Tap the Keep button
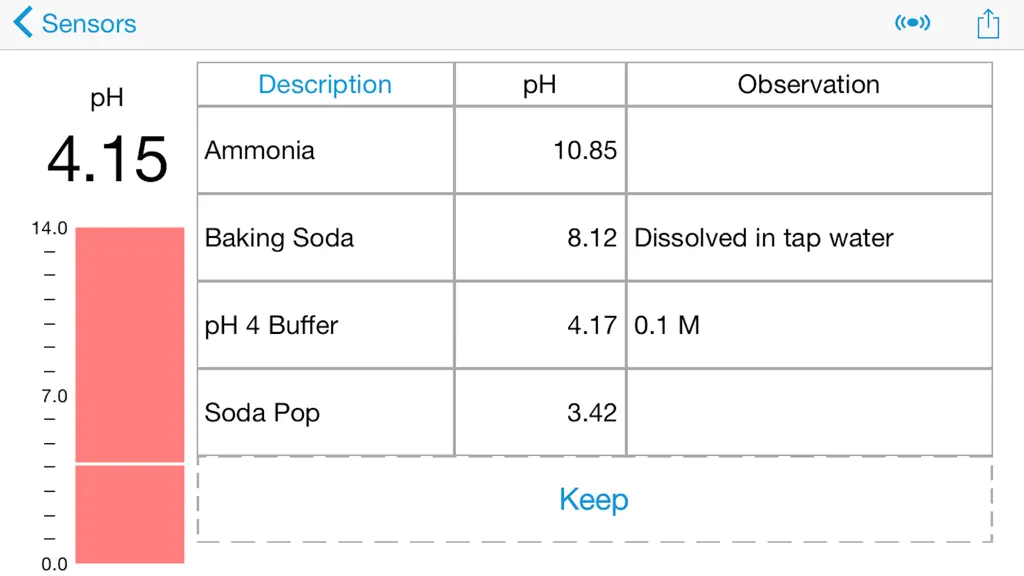Image resolution: width=1024 pixels, height=576 pixels. (594, 500)
